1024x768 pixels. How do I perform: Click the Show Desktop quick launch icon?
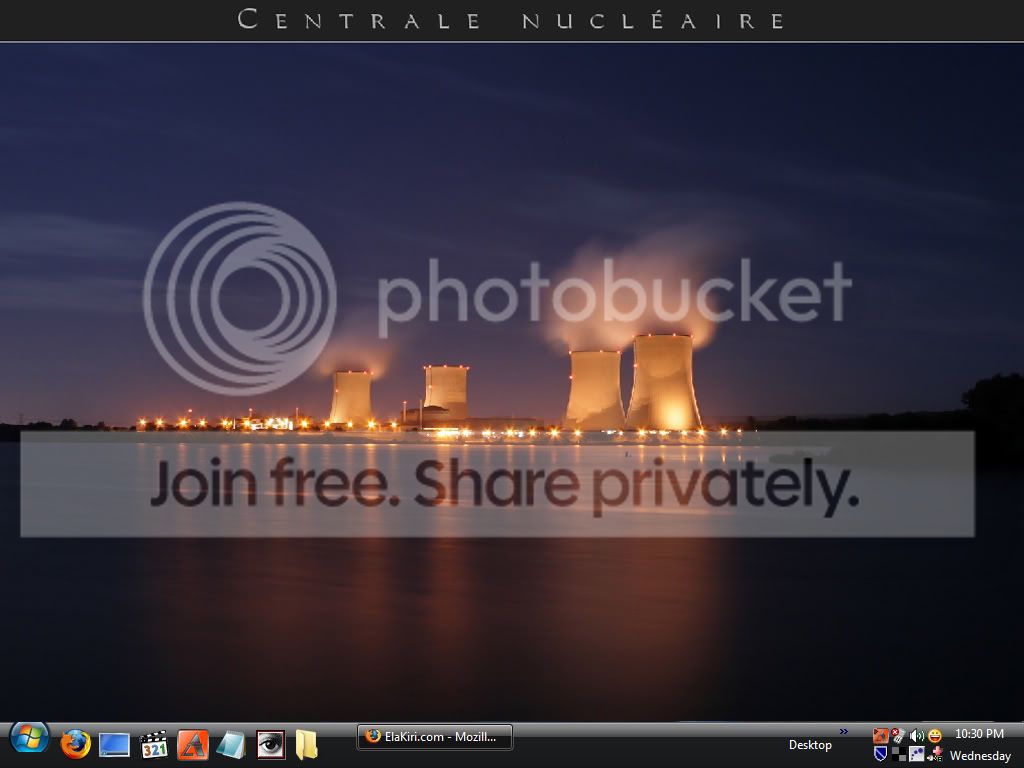click(x=114, y=745)
